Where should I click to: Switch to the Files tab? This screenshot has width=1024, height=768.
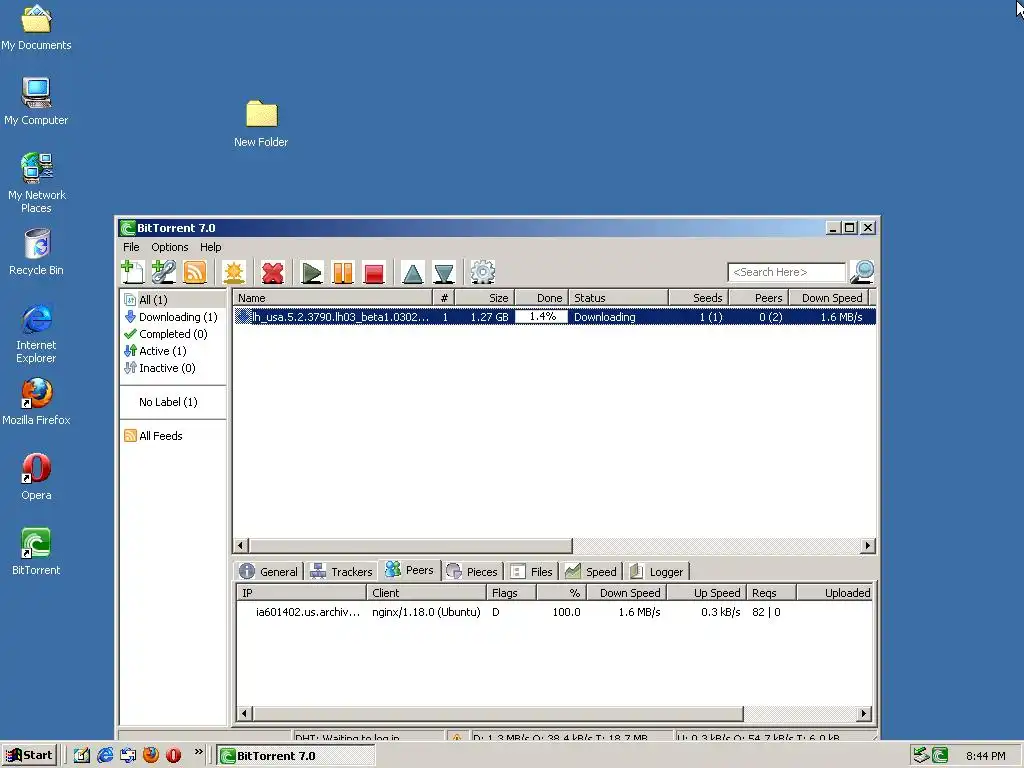[532, 571]
